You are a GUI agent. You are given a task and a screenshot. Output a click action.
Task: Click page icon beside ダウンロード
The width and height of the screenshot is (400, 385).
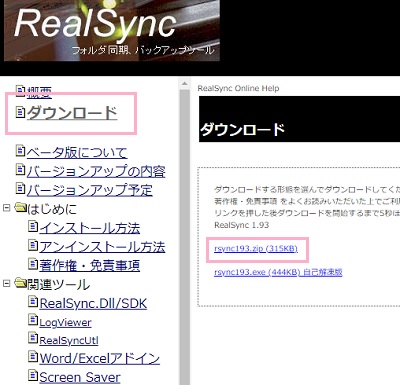pos(21,112)
